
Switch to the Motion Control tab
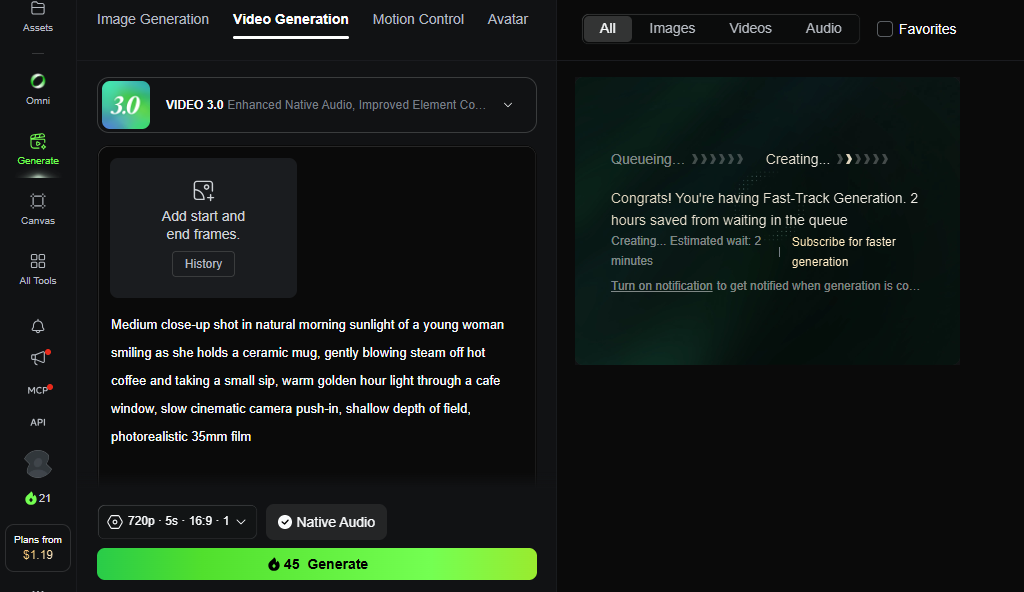(x=418, y=20)
